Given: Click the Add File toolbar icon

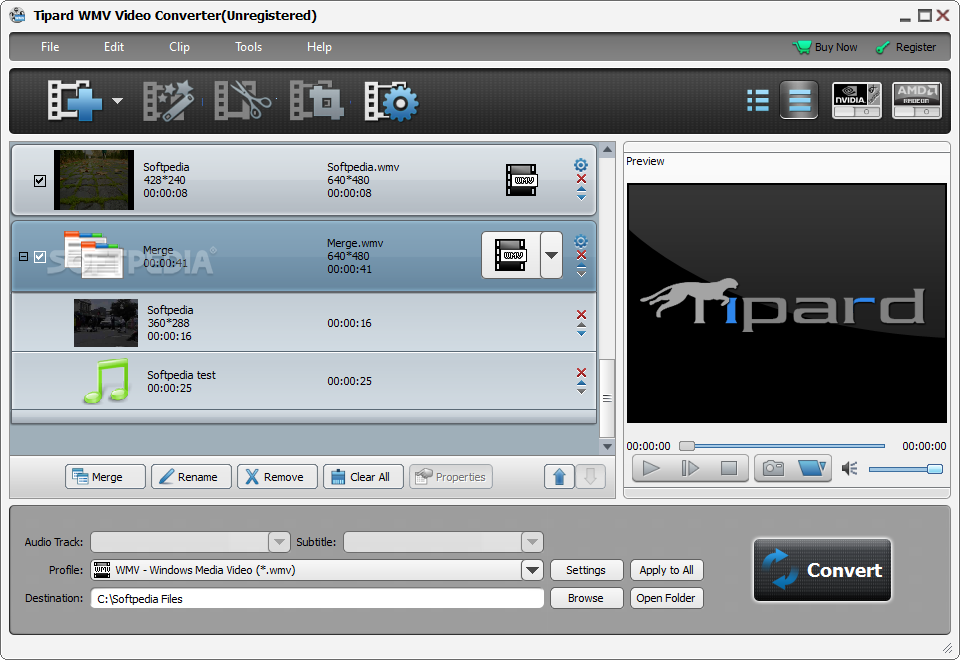Looking at the screenshot, I should (75, 101).
